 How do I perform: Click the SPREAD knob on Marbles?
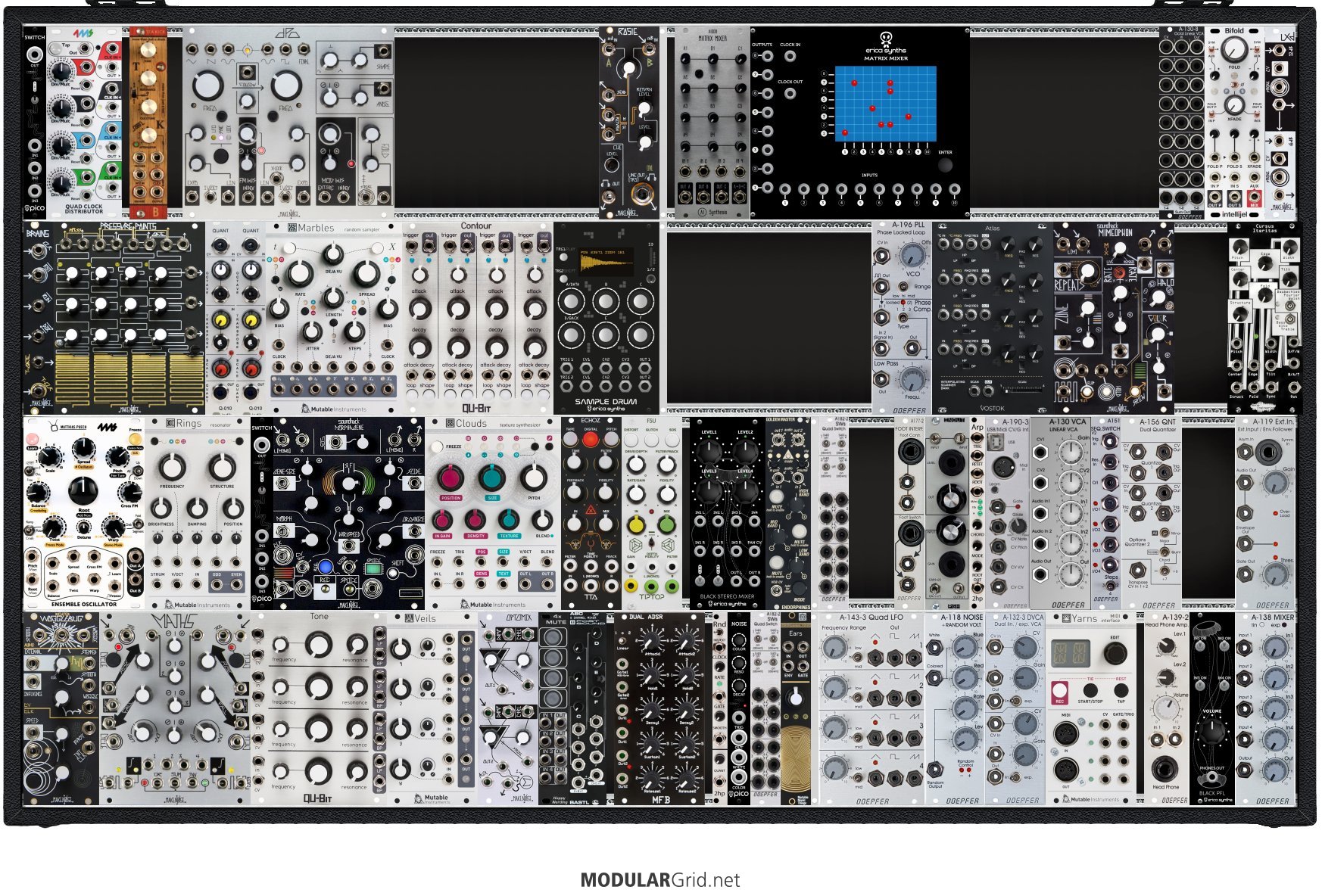[x=366, y=274]
